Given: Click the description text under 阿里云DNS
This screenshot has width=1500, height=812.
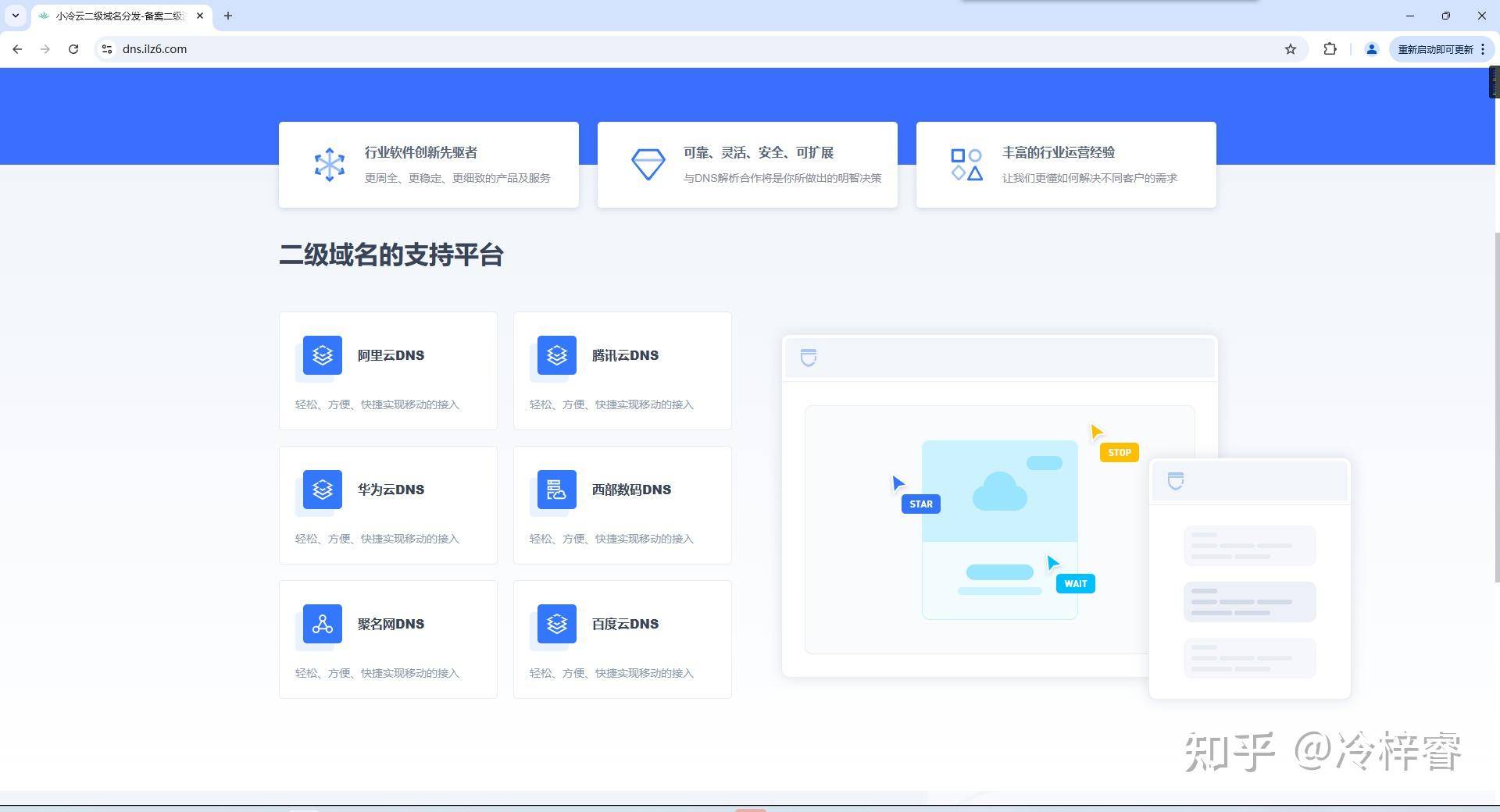Looking at the screenshot, I should pyautogui.click(x=377, y=404).
